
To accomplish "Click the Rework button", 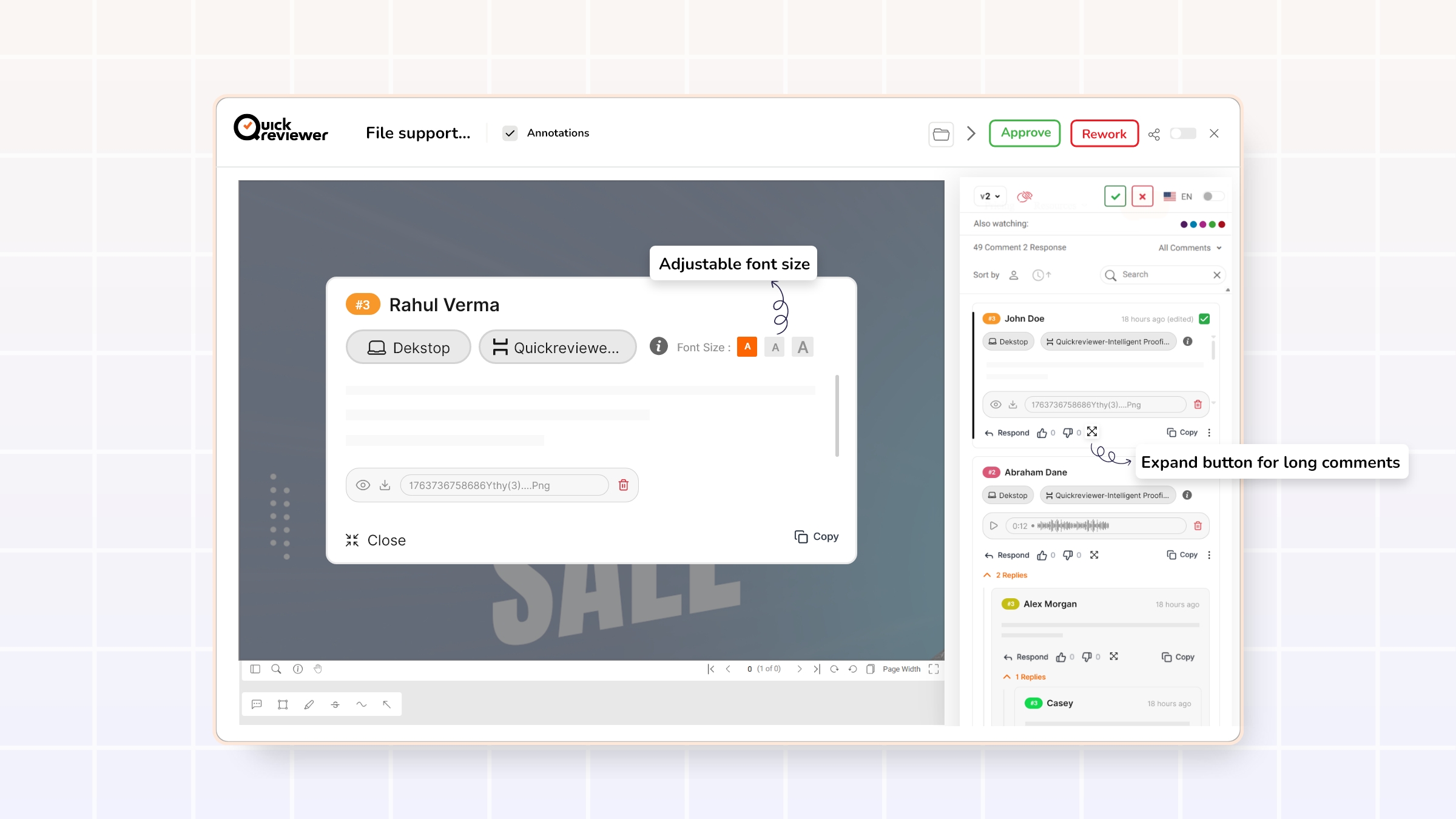I will pyautogui.click(x=1104, y=133).
